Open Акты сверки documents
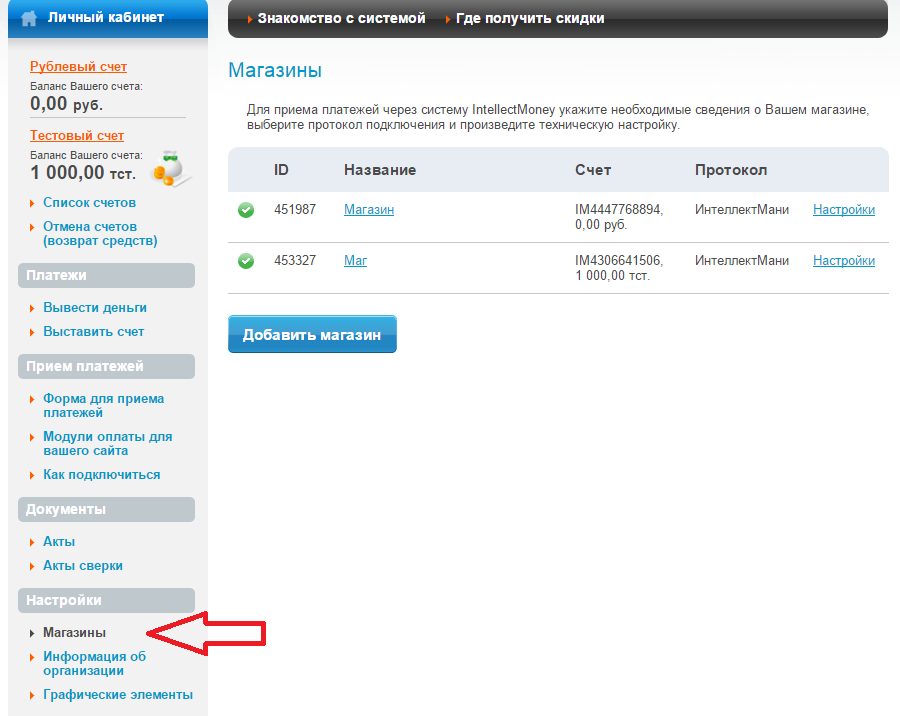Image resolution: width=900 pixels, height=716 pixels. pyautogui.click(x=83, y=566)
